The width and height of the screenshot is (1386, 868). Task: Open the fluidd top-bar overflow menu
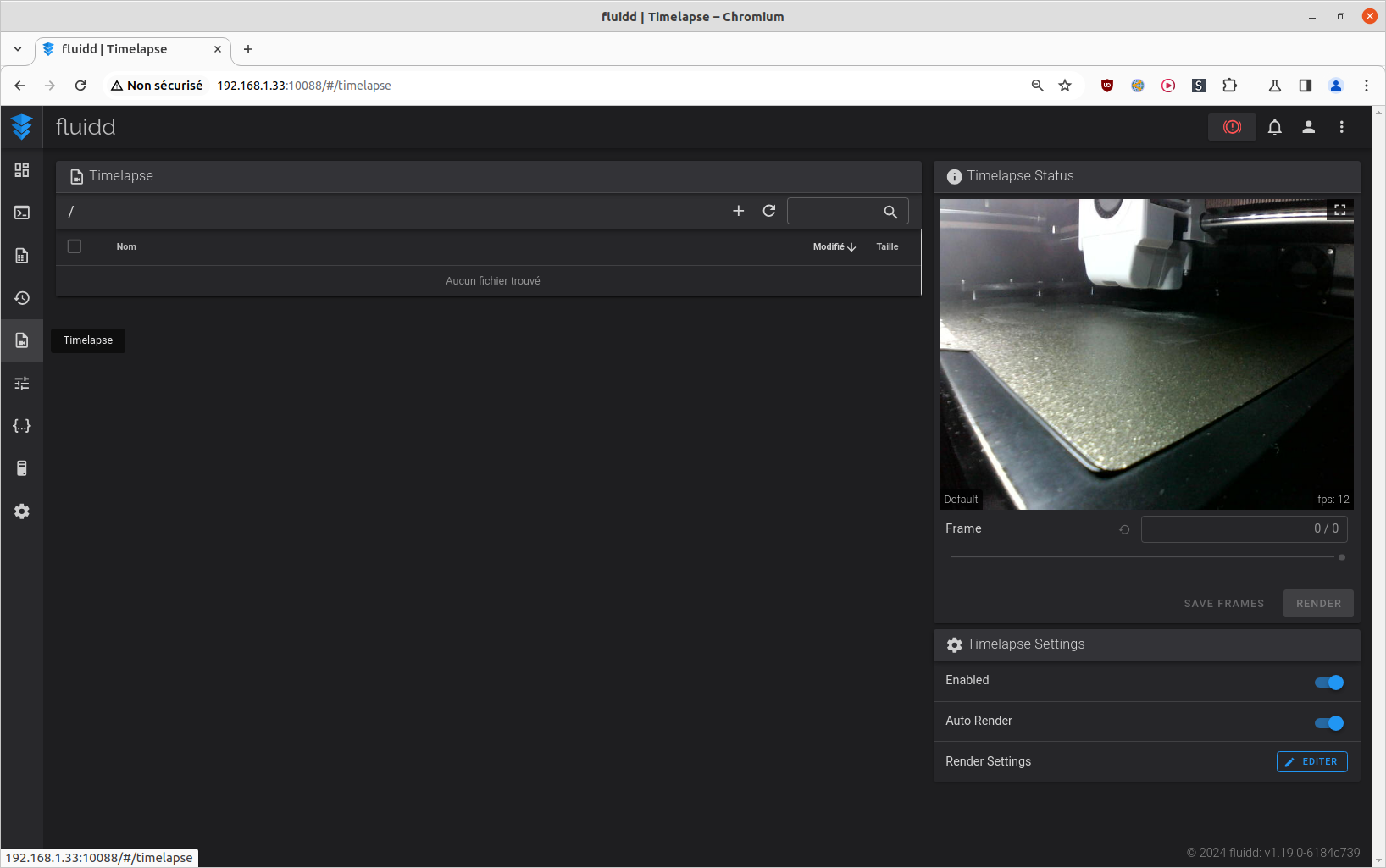coord(1341,127)
